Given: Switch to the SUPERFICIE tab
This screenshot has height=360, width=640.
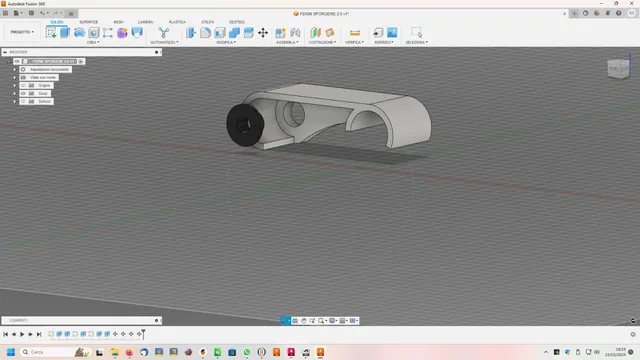Looking at the screenshot, I should [89, 22].
